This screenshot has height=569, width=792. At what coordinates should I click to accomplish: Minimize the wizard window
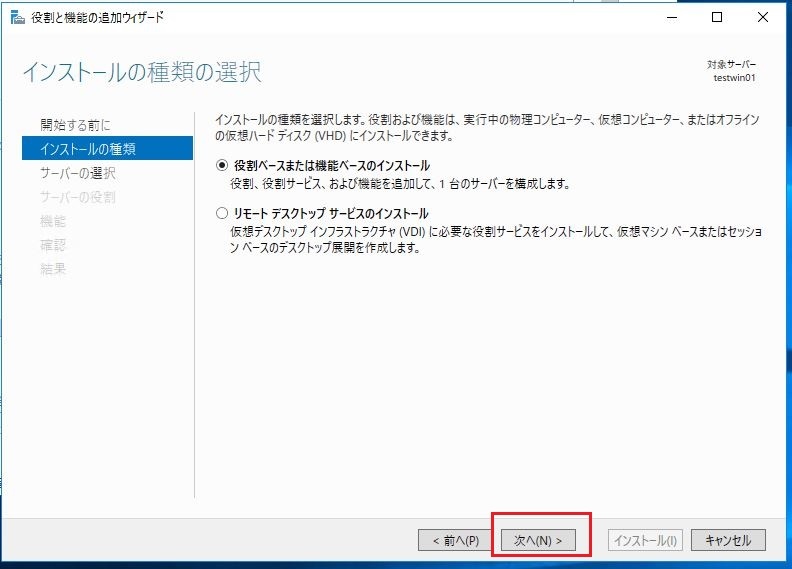coord(672,18)
